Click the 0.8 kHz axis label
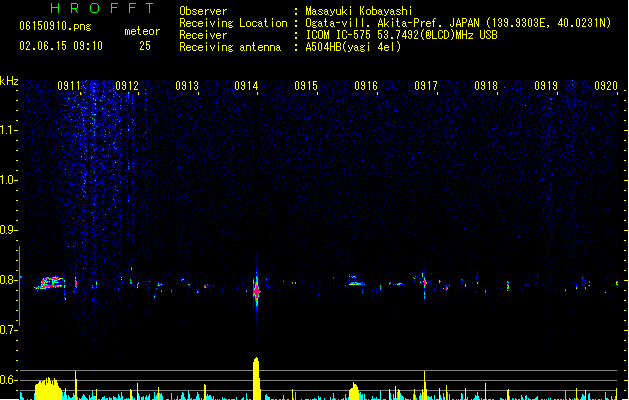 pyautogui.click(x=8, y=280)
